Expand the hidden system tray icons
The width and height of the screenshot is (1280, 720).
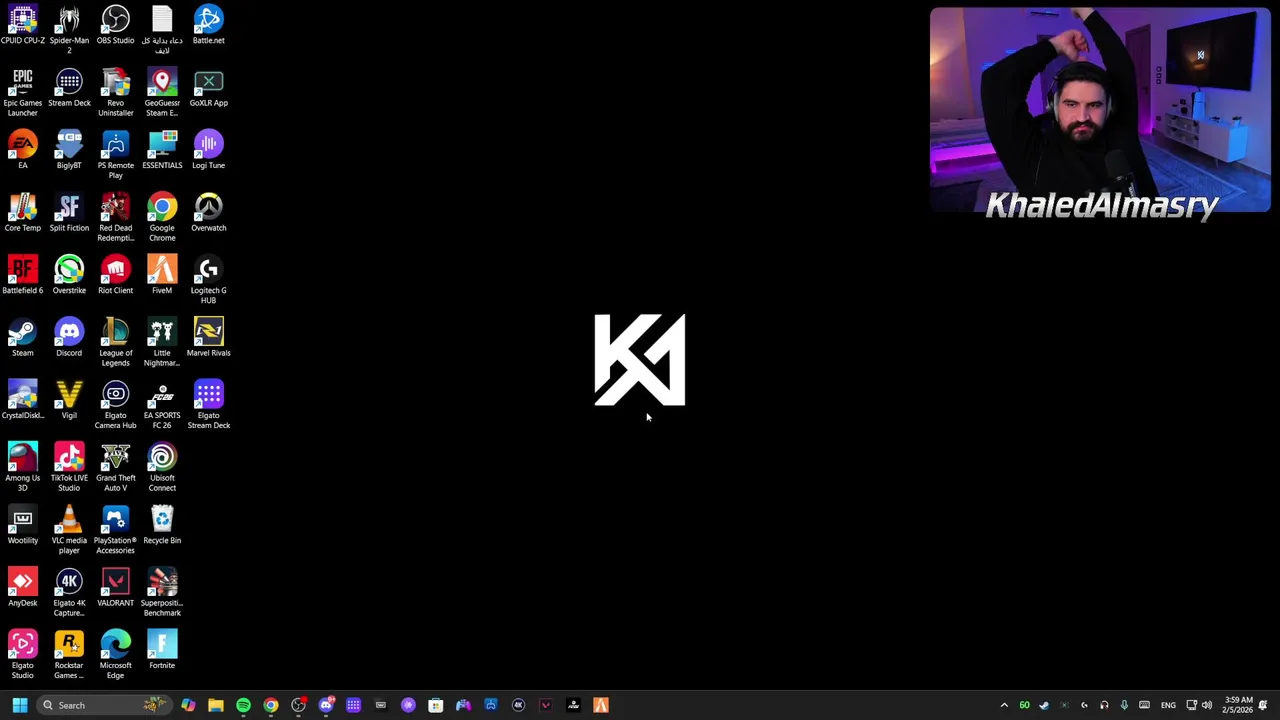[1004, 705]
